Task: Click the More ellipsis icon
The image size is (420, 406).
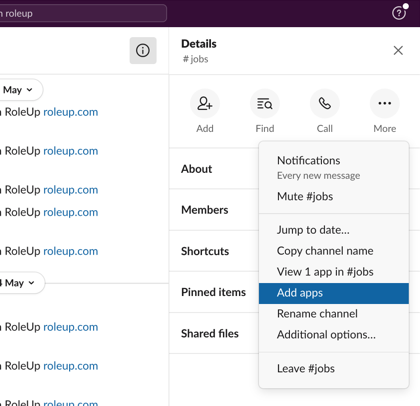Action: coord(385,104)
